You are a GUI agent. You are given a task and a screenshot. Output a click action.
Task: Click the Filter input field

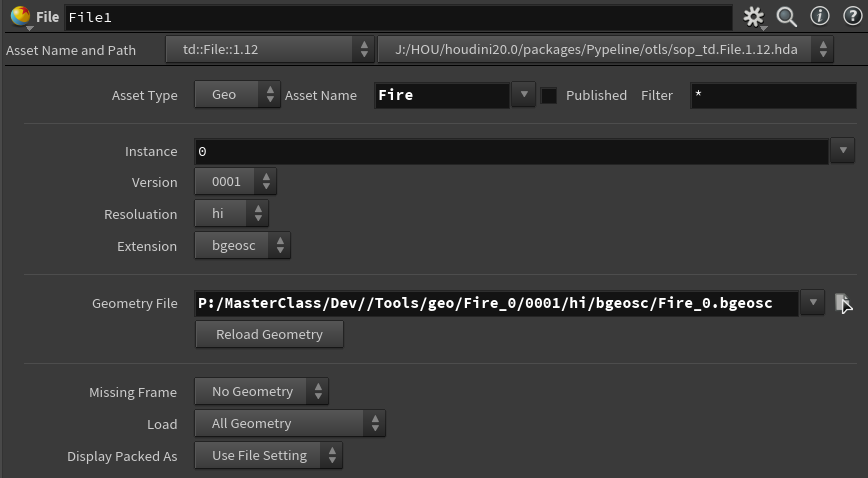point(773,95)
